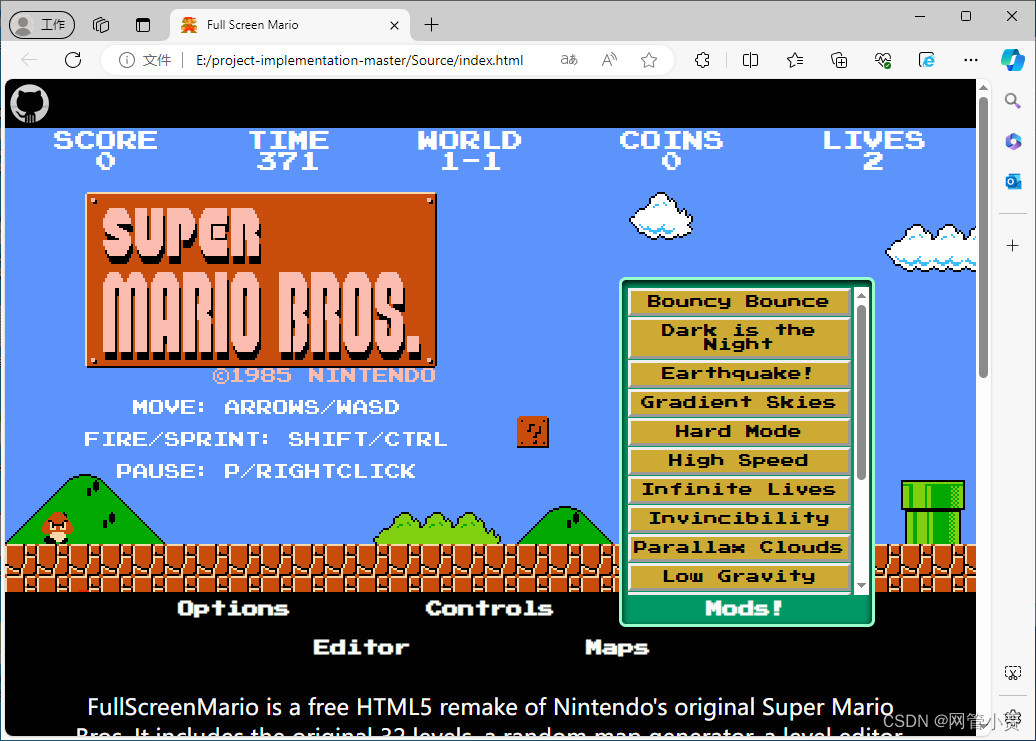Open the GitHub logo link
This screenshot has width=1036, height=741.
click(30, 104)
